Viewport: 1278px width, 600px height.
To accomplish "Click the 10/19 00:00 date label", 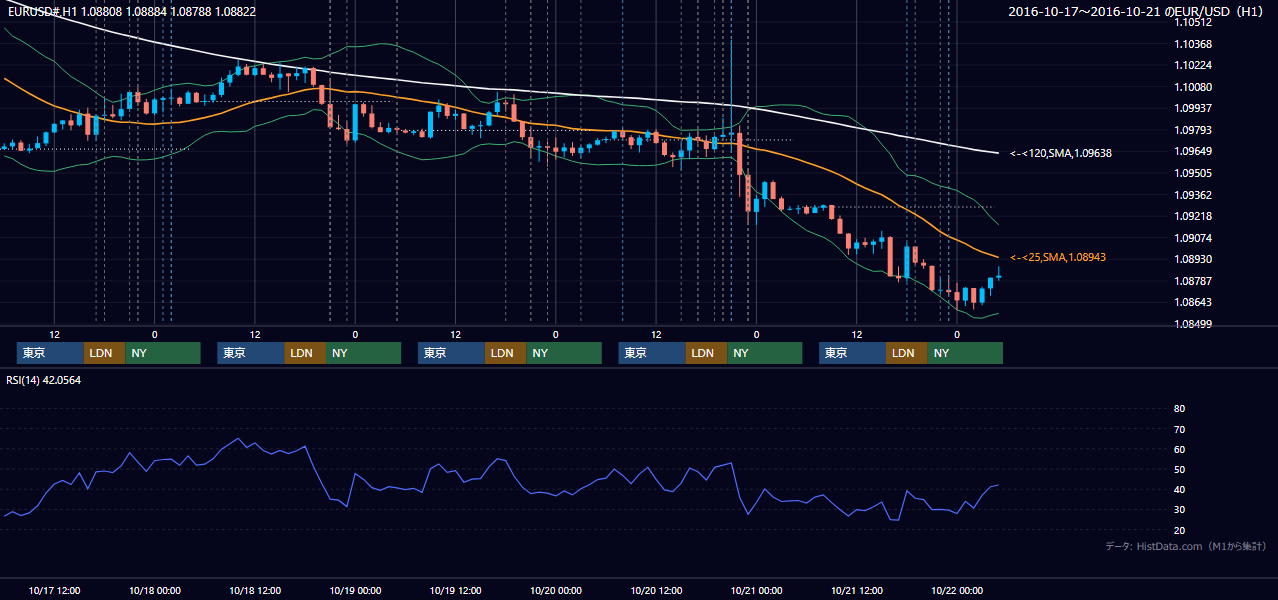I will click(356, 590).
